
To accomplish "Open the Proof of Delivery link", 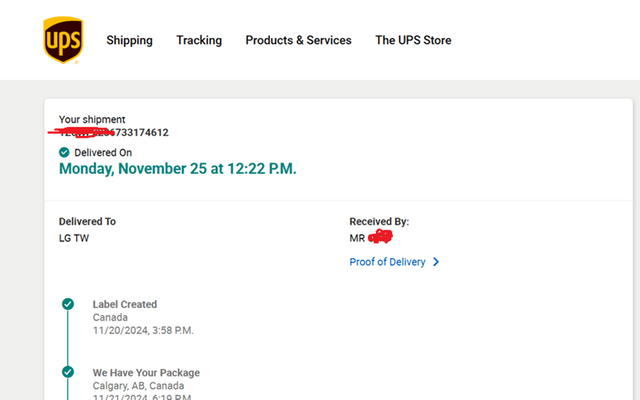I will click(387, 262).
